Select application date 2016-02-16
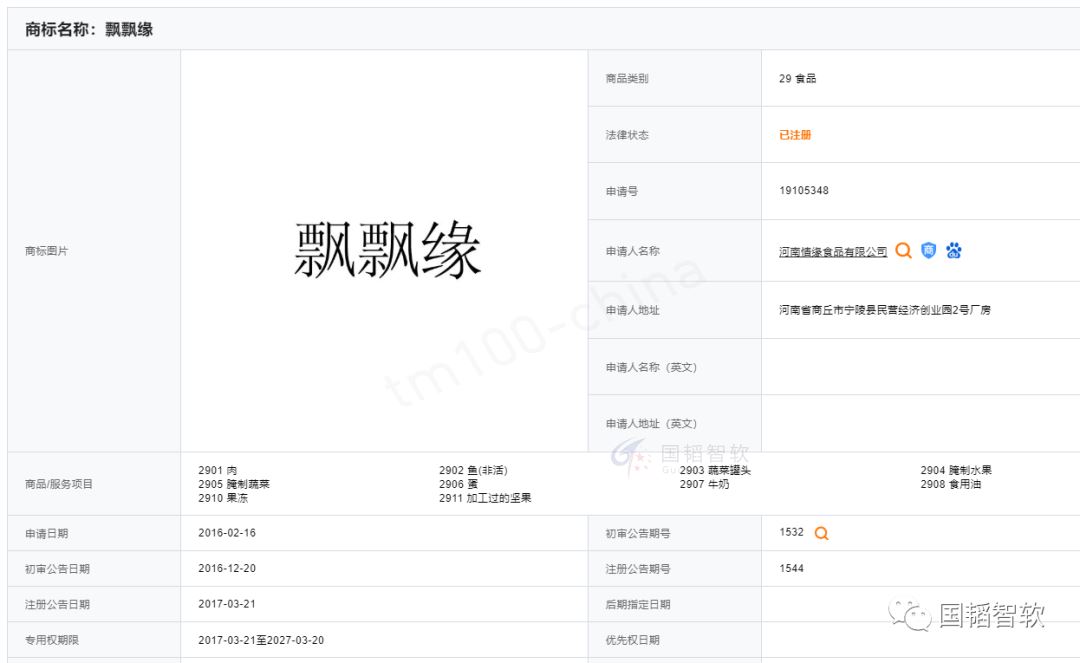The image size is (1080, 663). pyautogui.click(x=227, y=533)
